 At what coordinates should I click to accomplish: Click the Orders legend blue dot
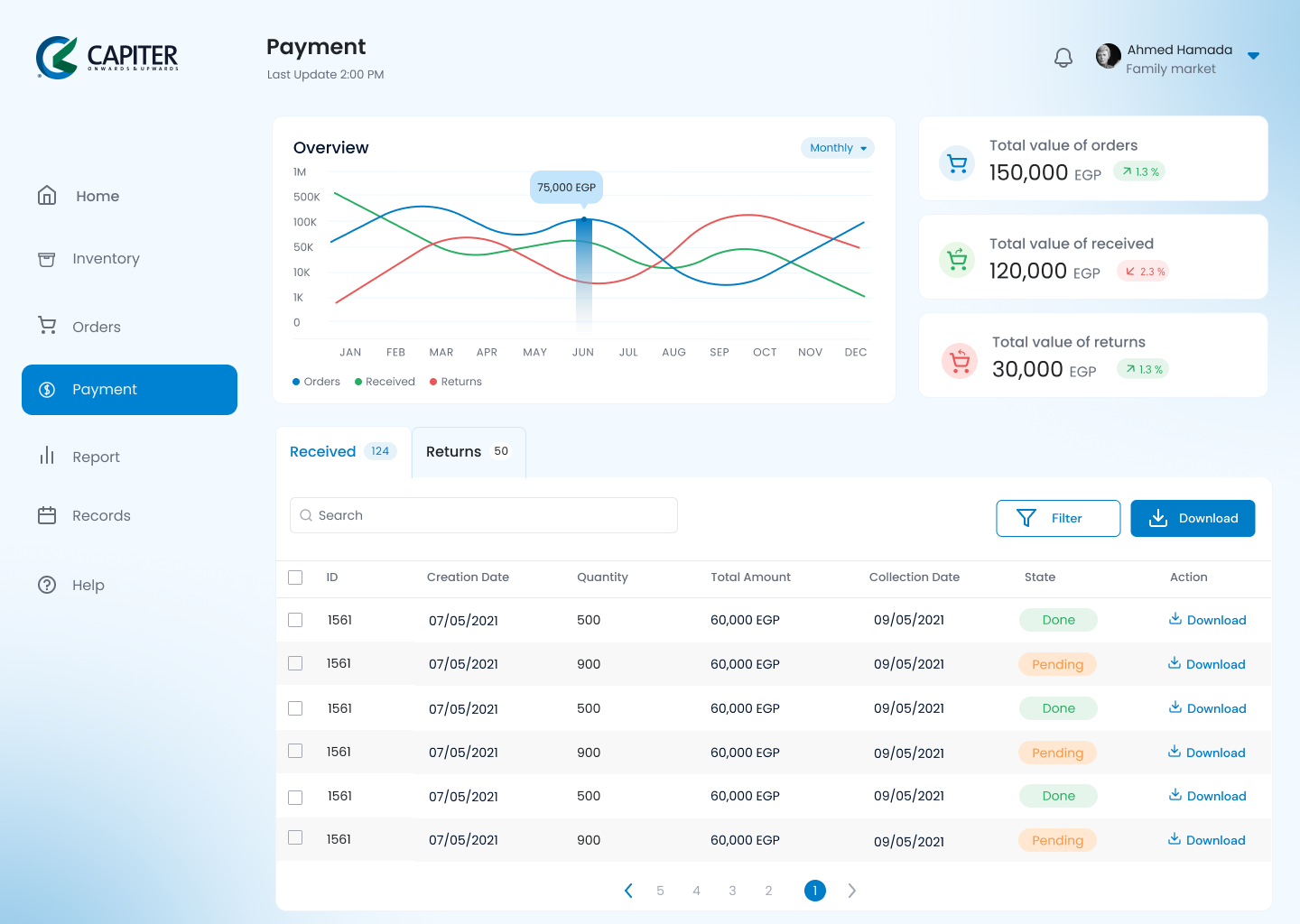pyautogui.click(x=296, y=382)
